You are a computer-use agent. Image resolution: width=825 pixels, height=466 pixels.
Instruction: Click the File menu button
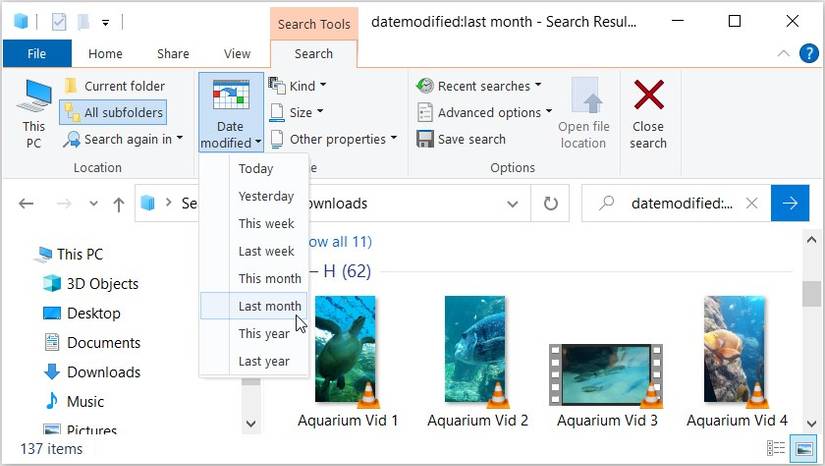pyautogui.click(x=36, y=54)
